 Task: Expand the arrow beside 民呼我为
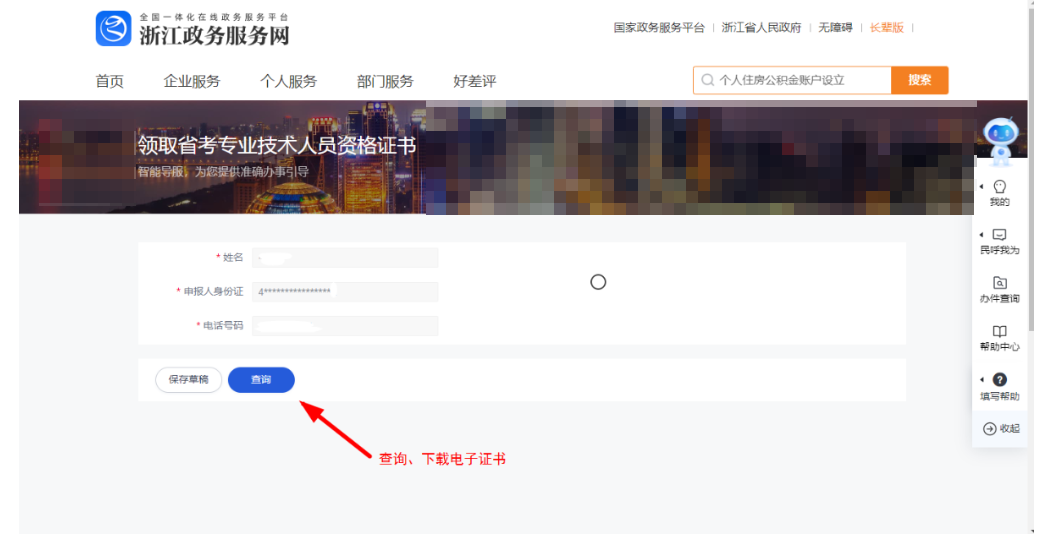(981, 235)
